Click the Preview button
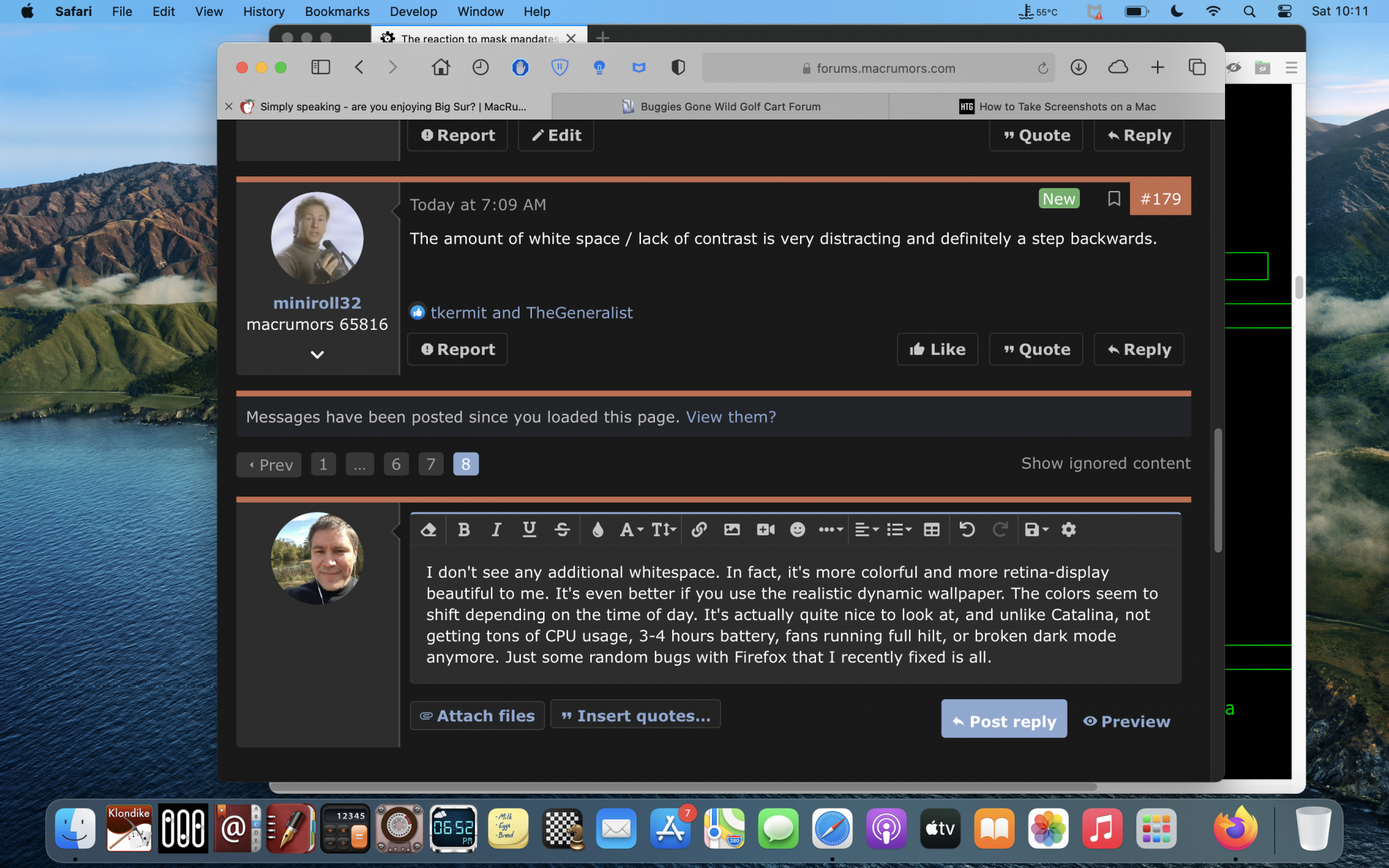 [x=1127, y=721]
